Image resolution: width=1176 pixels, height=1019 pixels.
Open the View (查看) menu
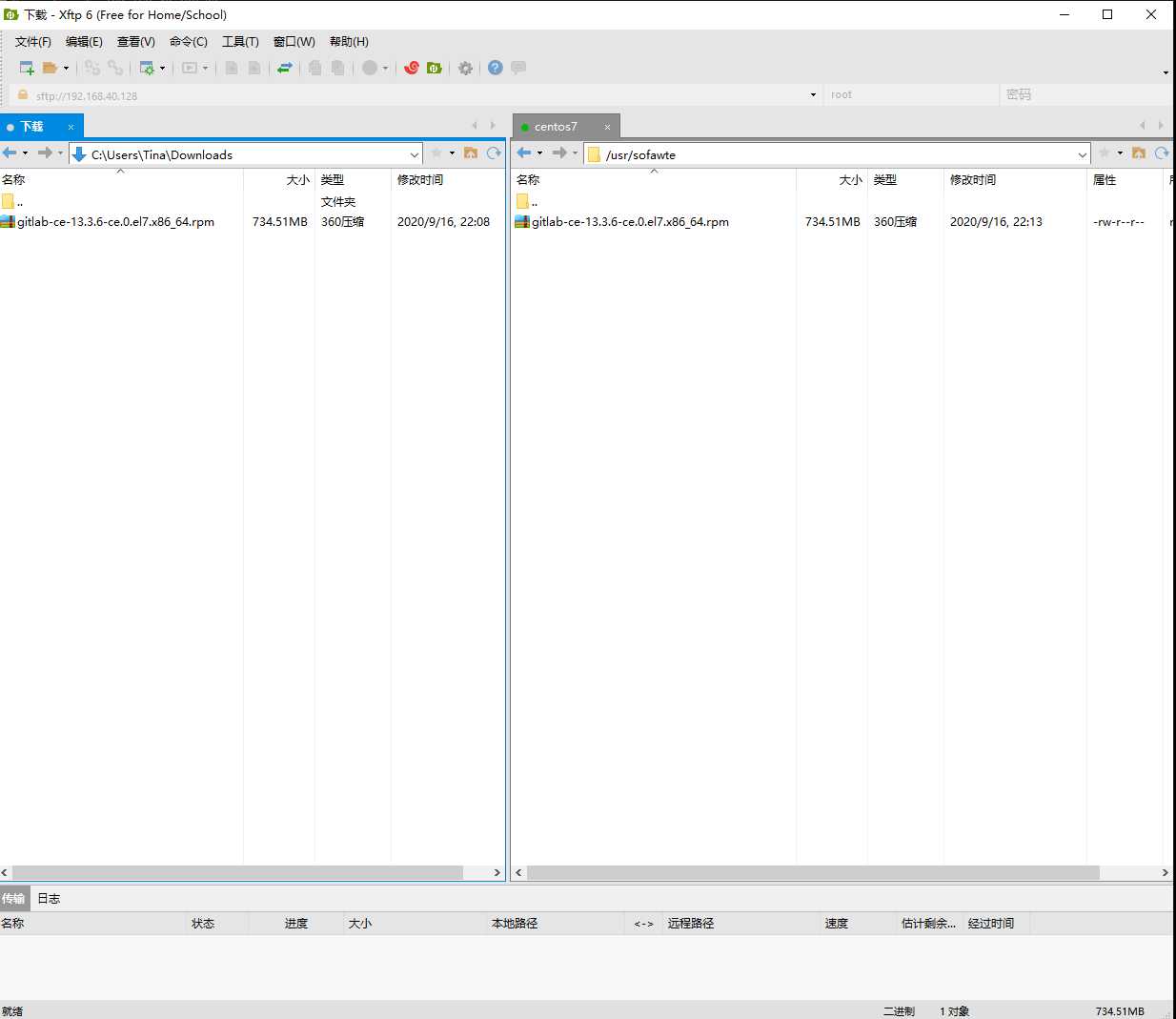pyautogui.click(x=136, y=42)
